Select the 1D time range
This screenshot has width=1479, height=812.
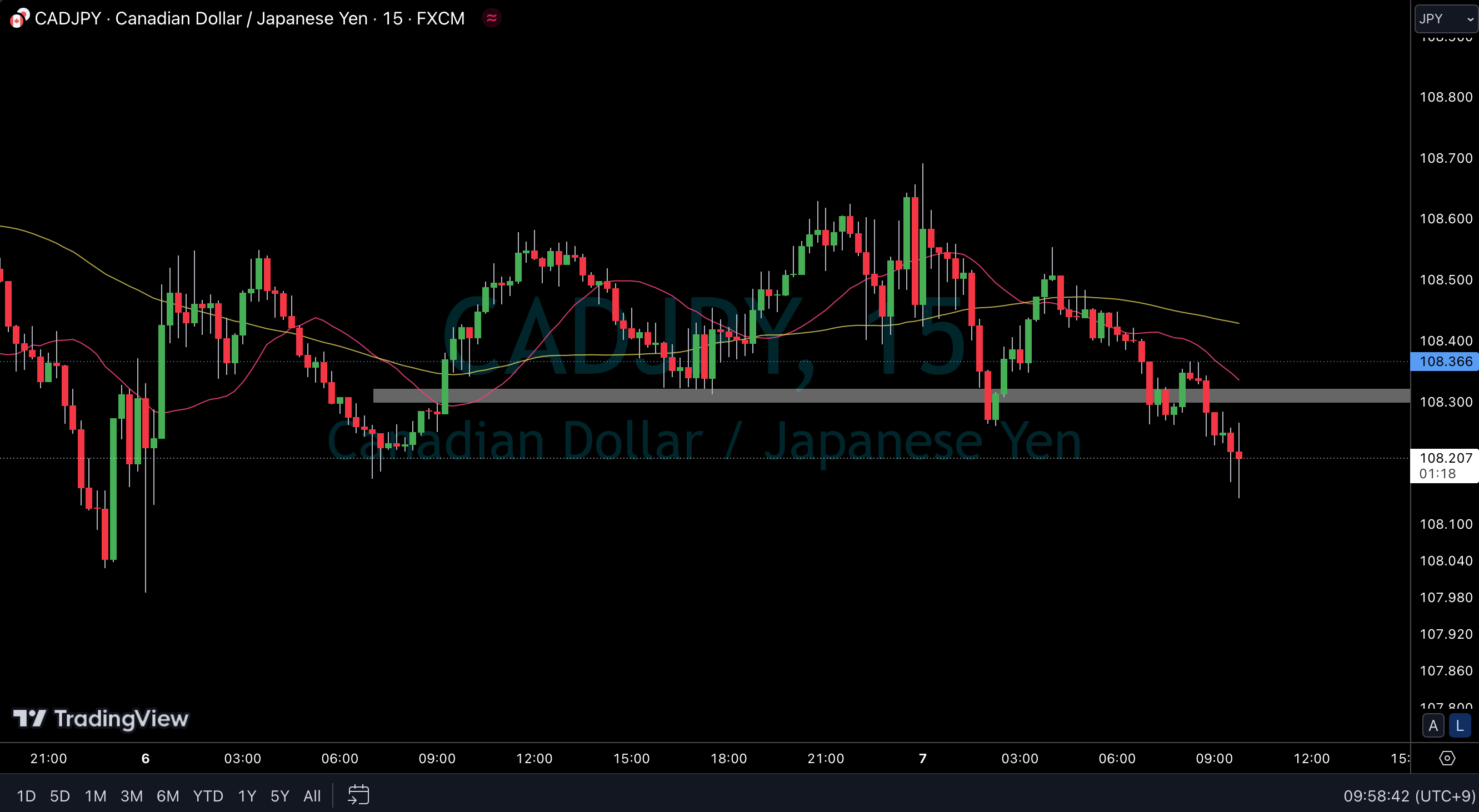point(26,796)
